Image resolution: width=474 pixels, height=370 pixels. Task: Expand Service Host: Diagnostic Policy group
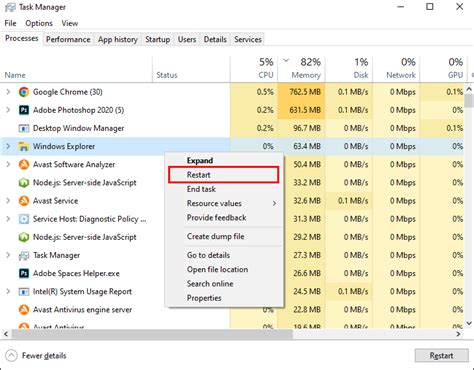coord(8,219)
